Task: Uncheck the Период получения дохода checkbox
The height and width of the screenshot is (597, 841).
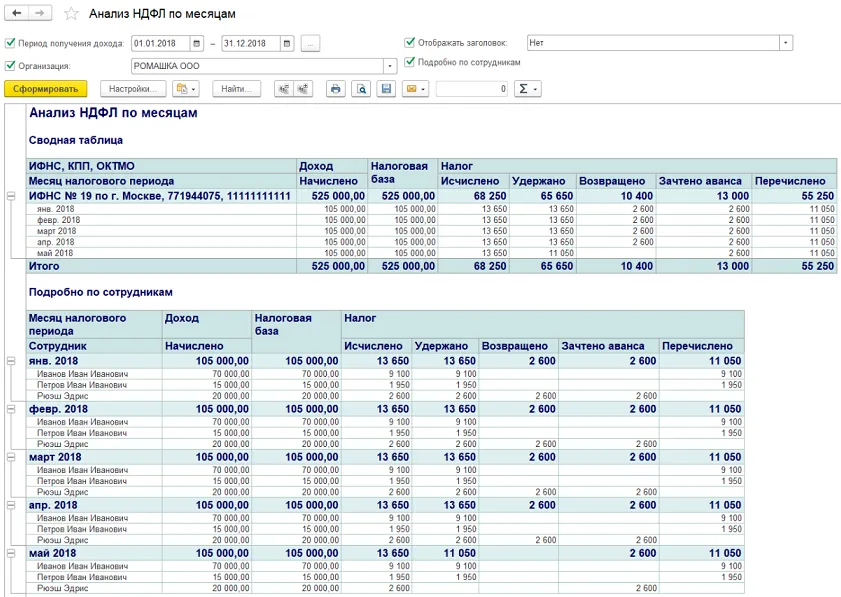Action: point(10,43)
